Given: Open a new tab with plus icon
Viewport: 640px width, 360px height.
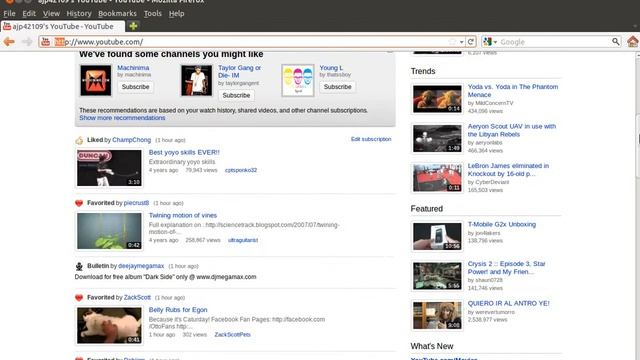Looking at the screenshot, I should pos(133,26).
